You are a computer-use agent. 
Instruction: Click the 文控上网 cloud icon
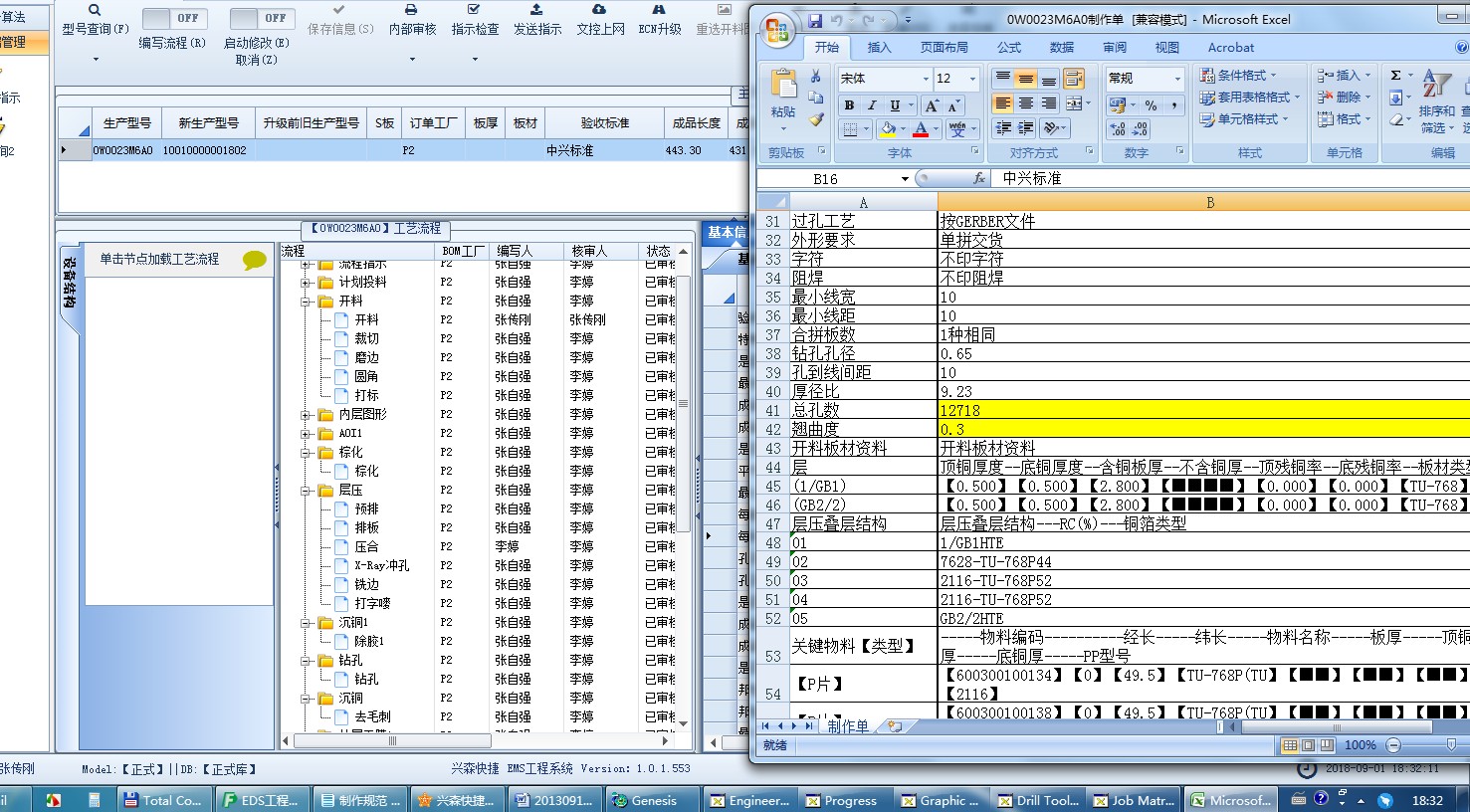point(599,10)
